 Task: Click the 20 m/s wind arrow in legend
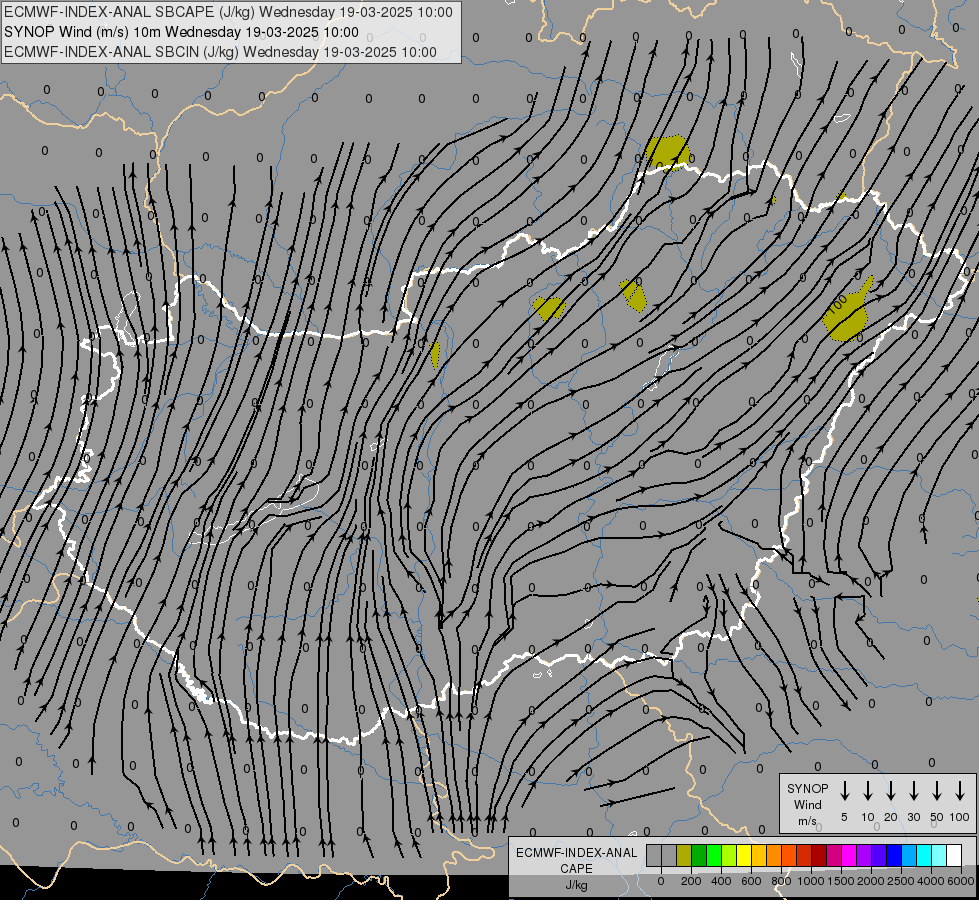(891, 790)
